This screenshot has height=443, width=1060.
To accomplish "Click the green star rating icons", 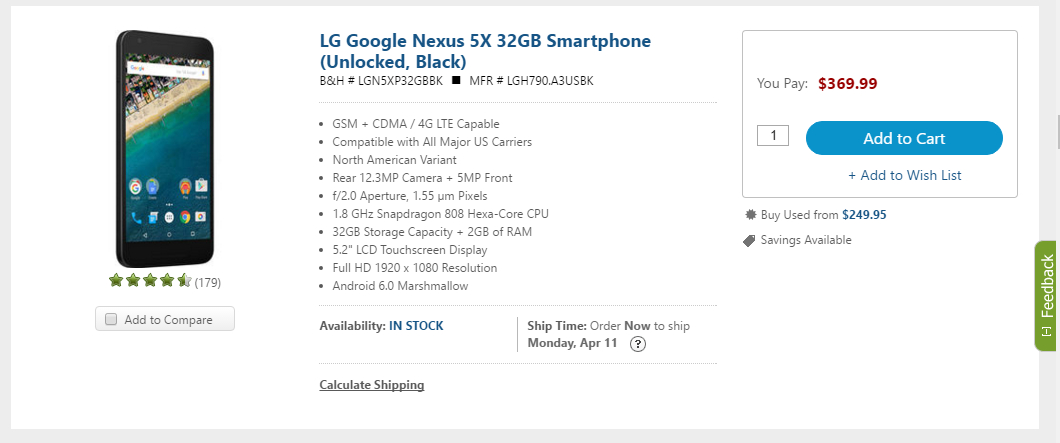I will [x=150, y=280].
